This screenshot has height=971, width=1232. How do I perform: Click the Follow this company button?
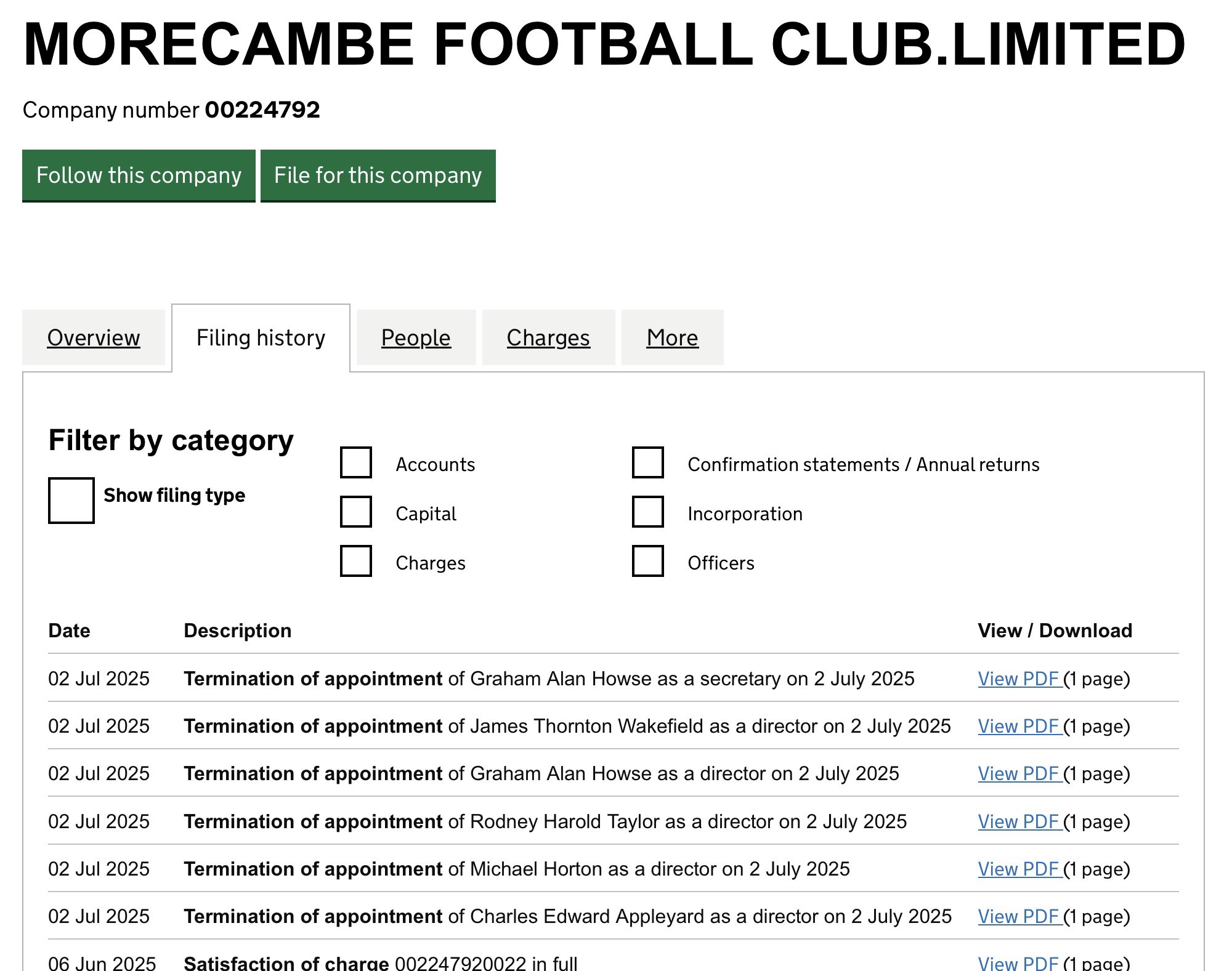coord(139,175)
